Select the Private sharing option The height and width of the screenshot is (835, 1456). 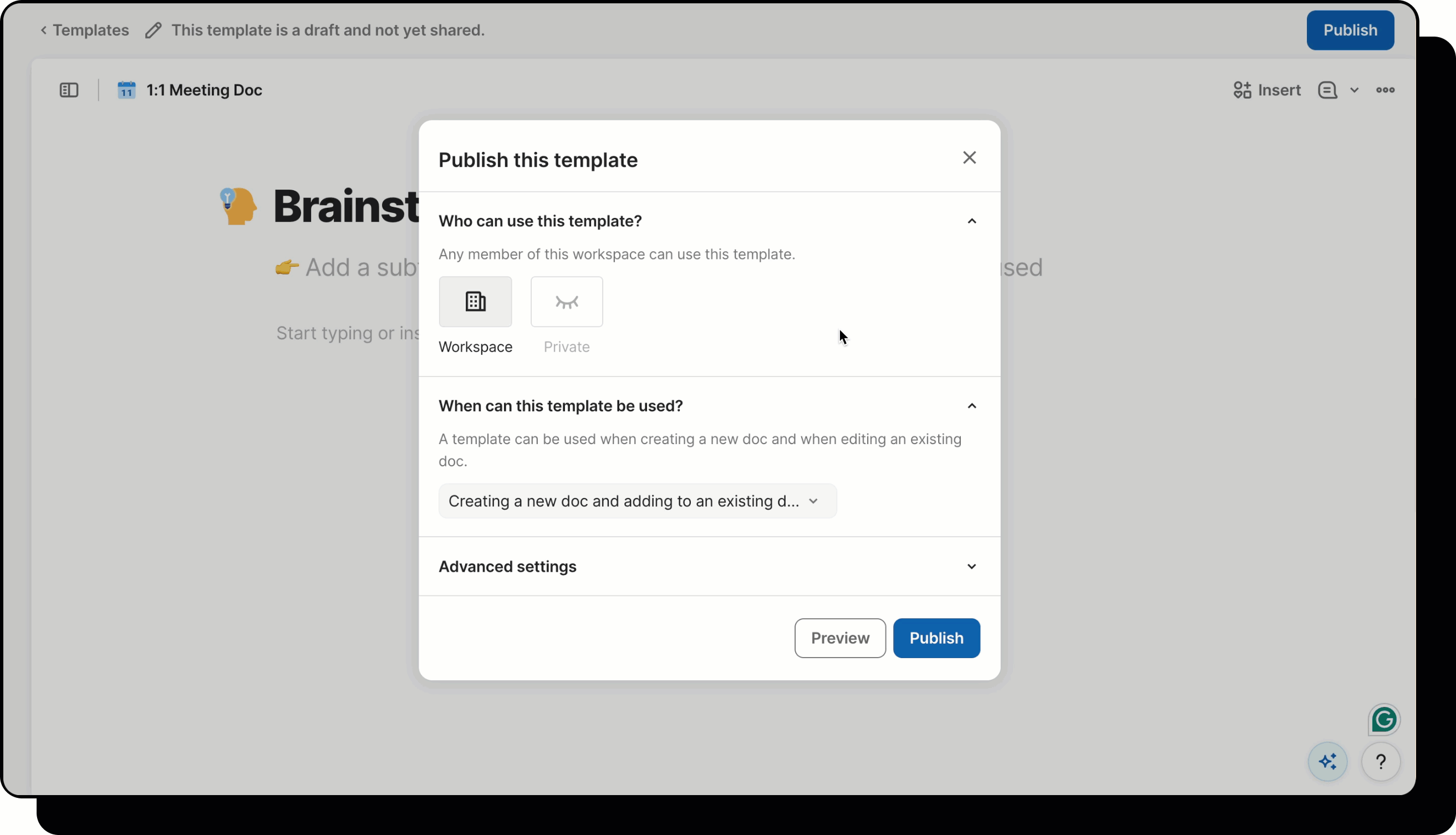567,302
